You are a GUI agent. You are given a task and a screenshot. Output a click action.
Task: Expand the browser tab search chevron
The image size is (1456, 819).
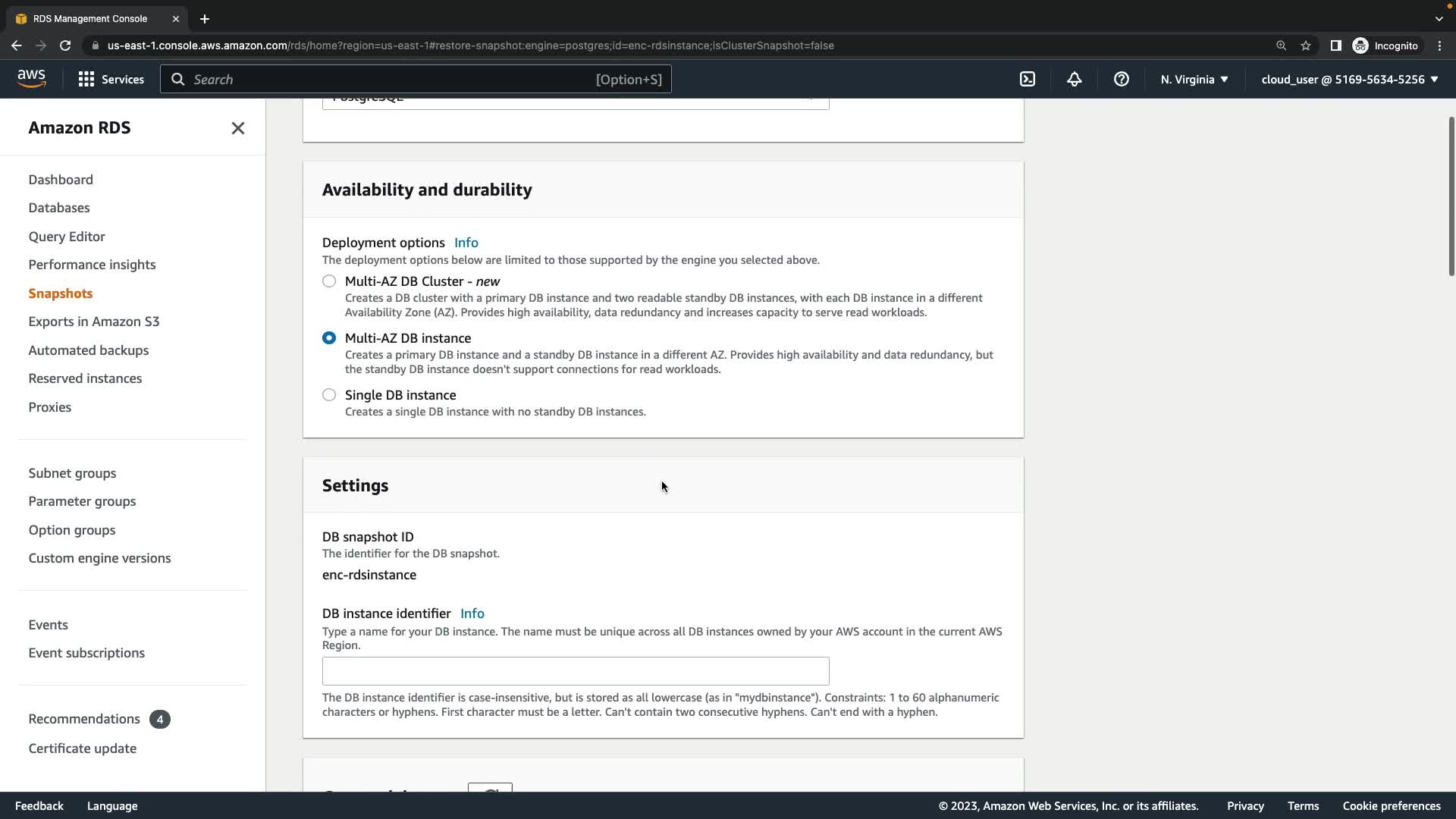[x=1439, y=18]
